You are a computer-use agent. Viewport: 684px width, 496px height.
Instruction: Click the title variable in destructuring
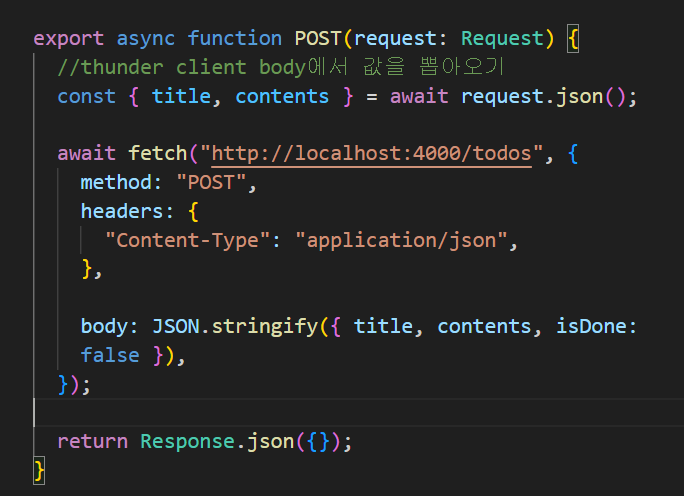click(181, 96)
